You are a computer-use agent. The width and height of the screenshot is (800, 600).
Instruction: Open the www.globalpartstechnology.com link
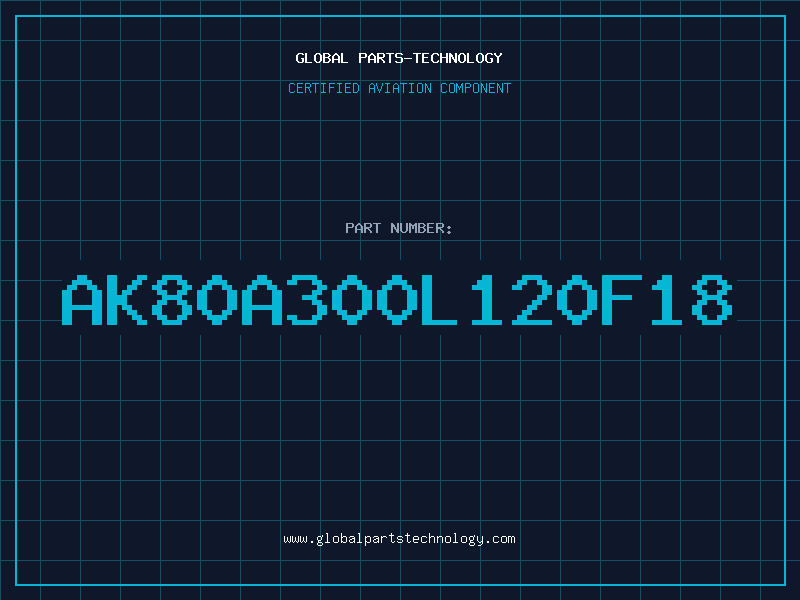pyautogui.click(x=399, y=539)
